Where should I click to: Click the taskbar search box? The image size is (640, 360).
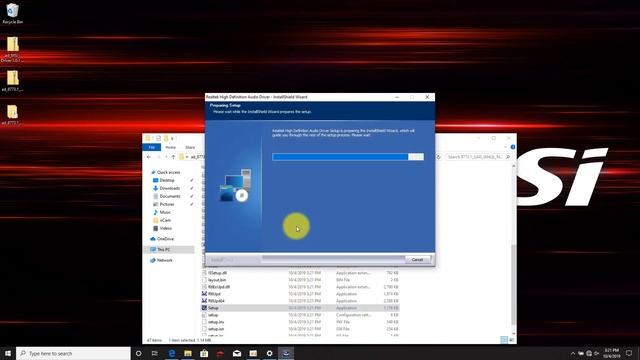point(73,353)
